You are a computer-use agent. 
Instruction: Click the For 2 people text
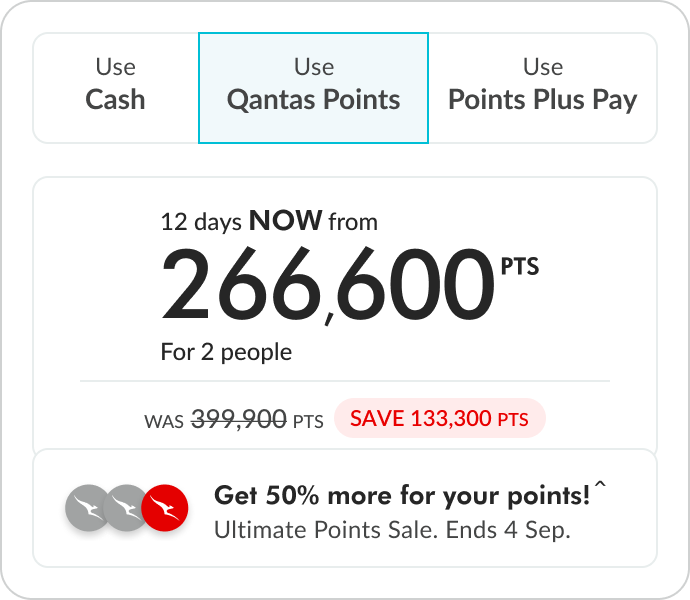pyautogui.click(x=226, y=352)
